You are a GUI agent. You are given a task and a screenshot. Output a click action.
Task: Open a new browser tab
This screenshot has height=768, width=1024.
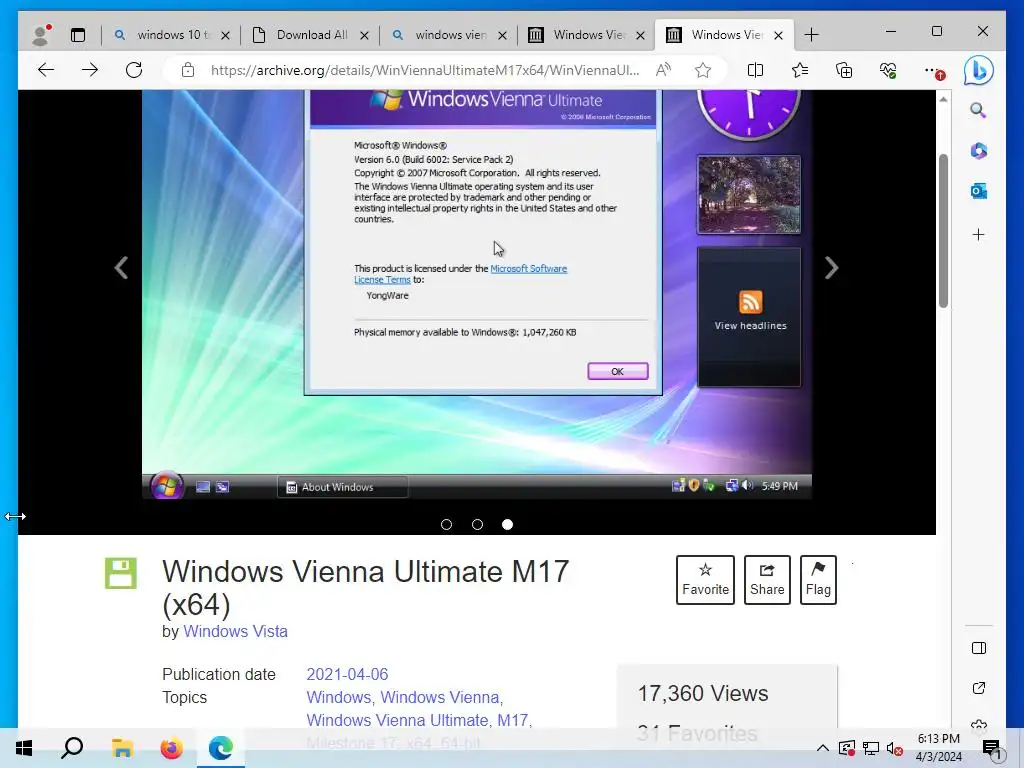[811, 35]
